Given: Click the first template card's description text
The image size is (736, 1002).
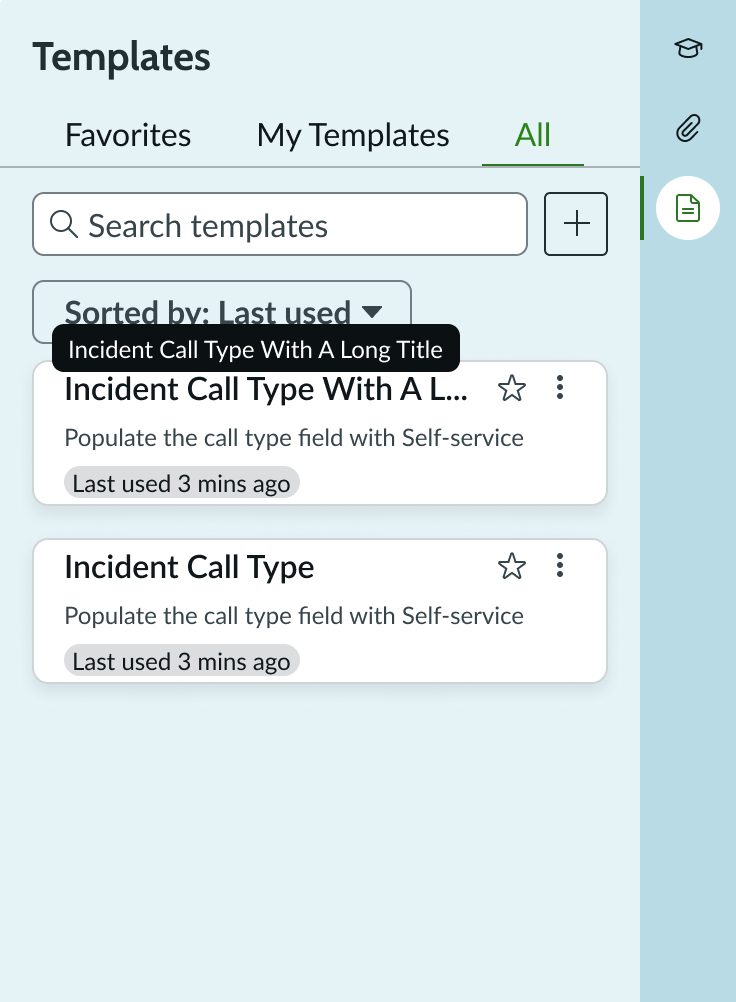Looking at the screenshot, I should click(x=294, y=438).
